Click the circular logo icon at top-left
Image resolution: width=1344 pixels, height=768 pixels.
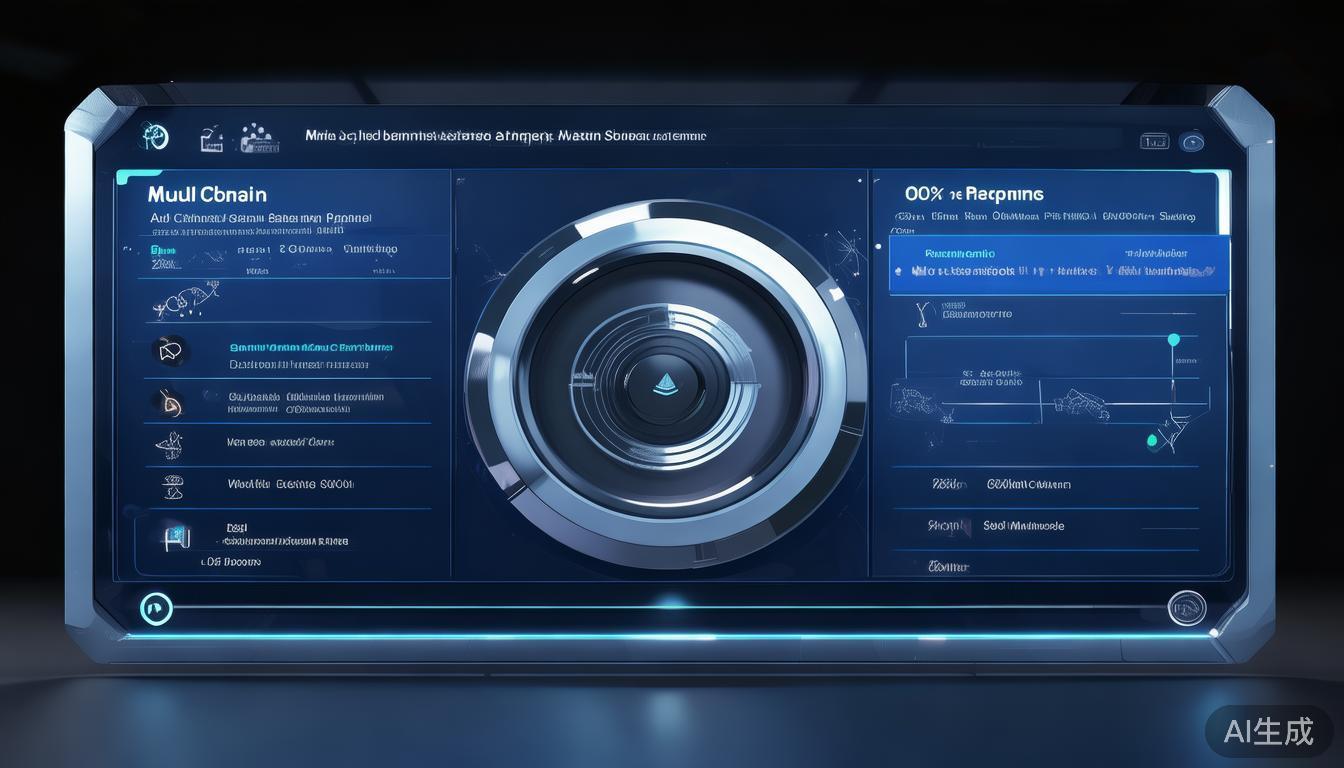pyautogui.click(x=155, y=137)
